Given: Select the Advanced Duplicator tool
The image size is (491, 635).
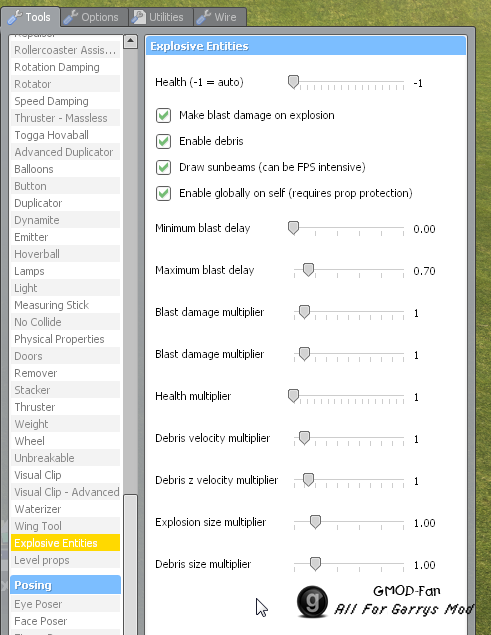Looking at the screenshot, I should pyautogui.click(x=65, y=152).
